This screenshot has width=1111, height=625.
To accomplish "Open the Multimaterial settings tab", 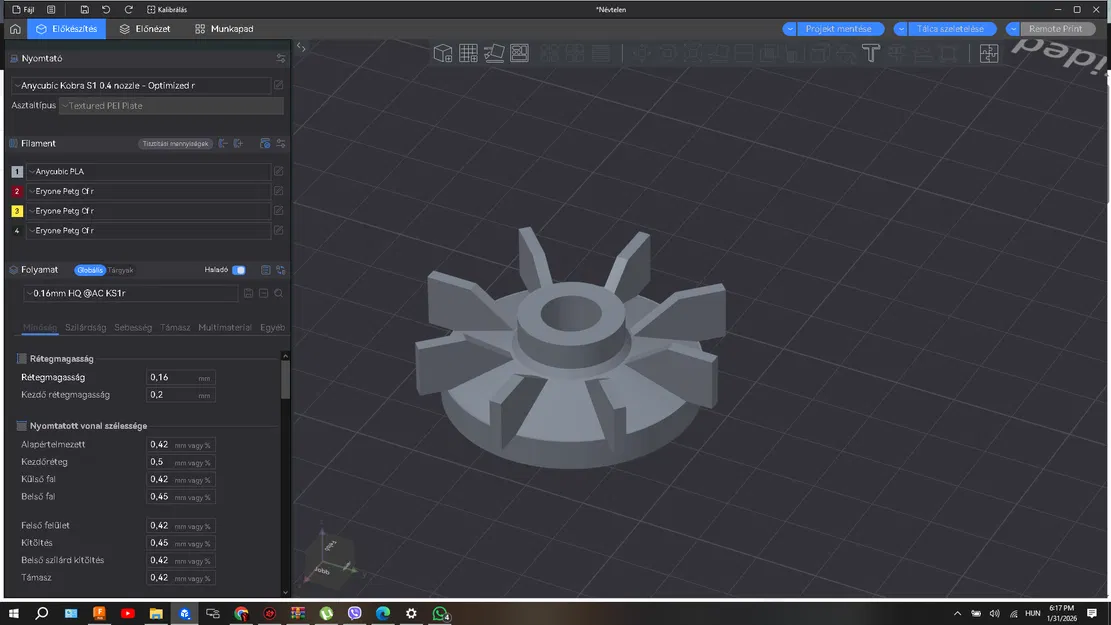I will click(x=225, y=327).
